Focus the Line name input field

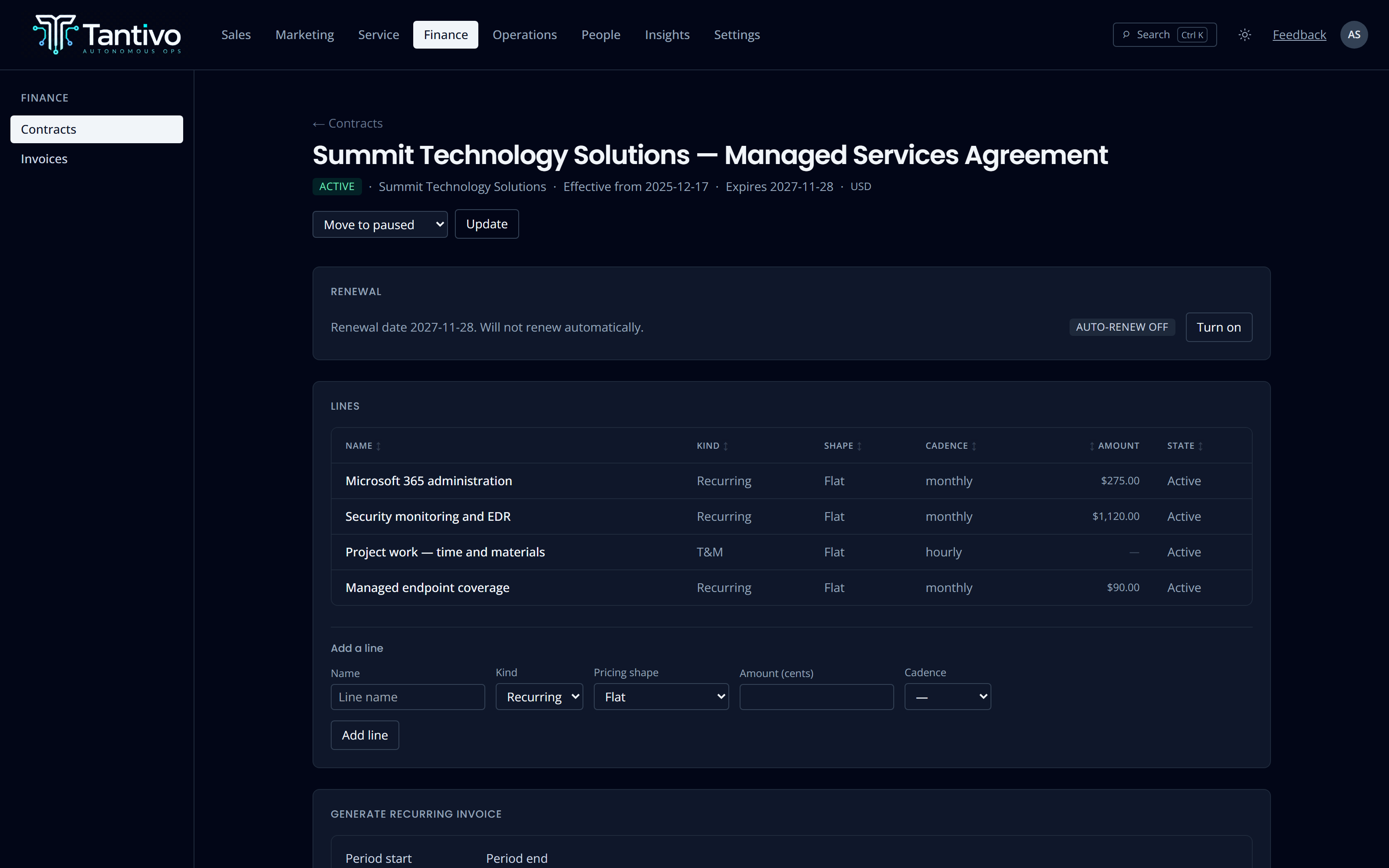point(408,697)
